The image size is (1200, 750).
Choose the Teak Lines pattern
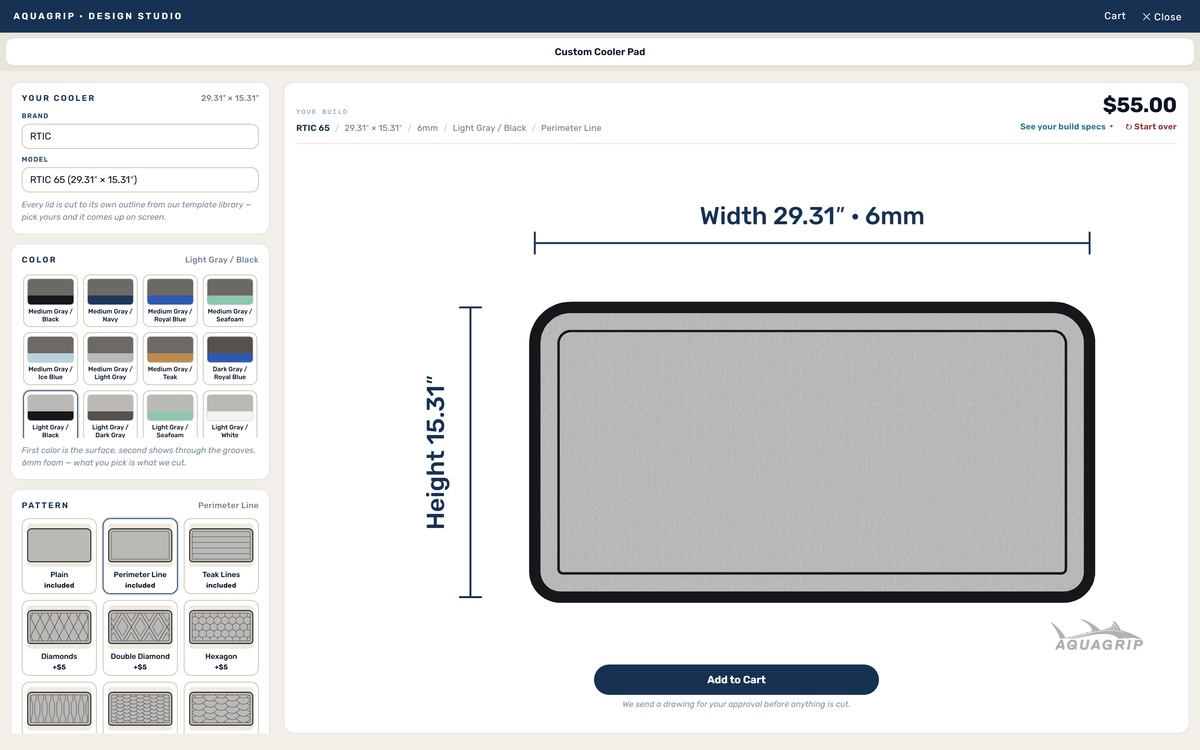click(x=221, y=556)
